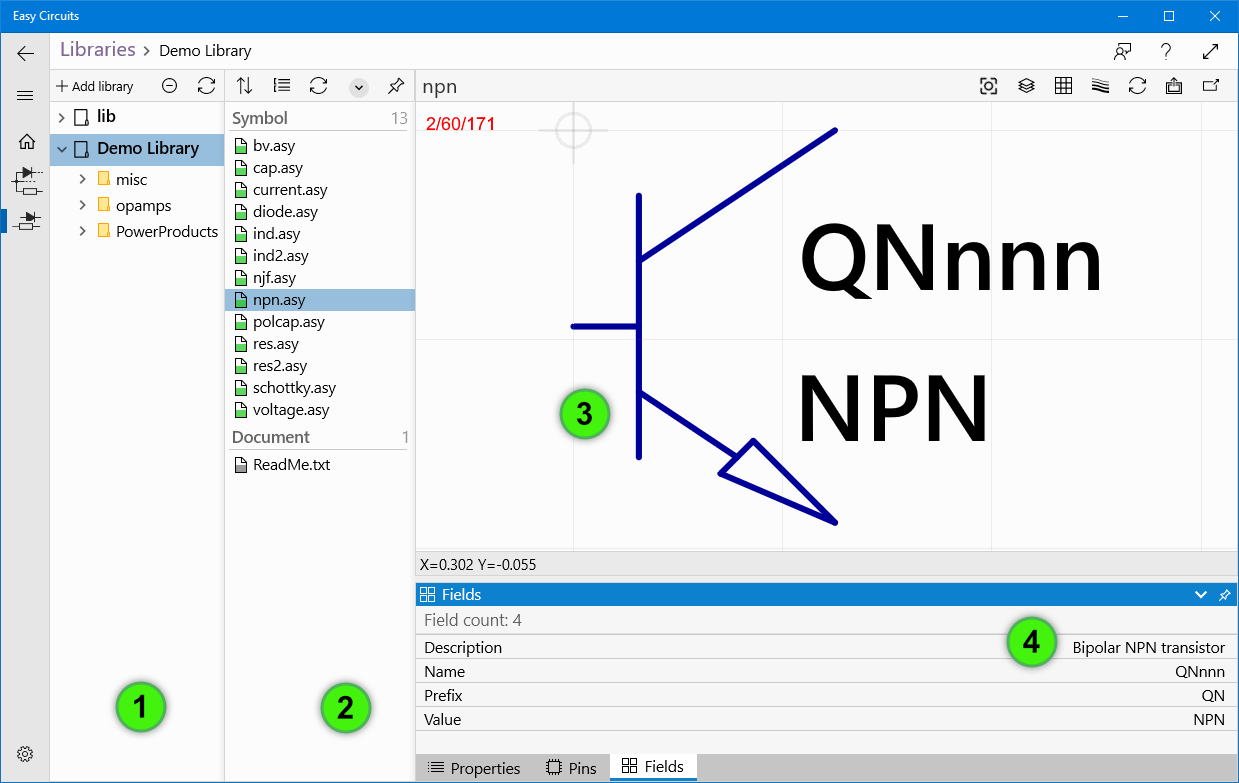
Task: Switch to the Properties tab
Action: 475,768
